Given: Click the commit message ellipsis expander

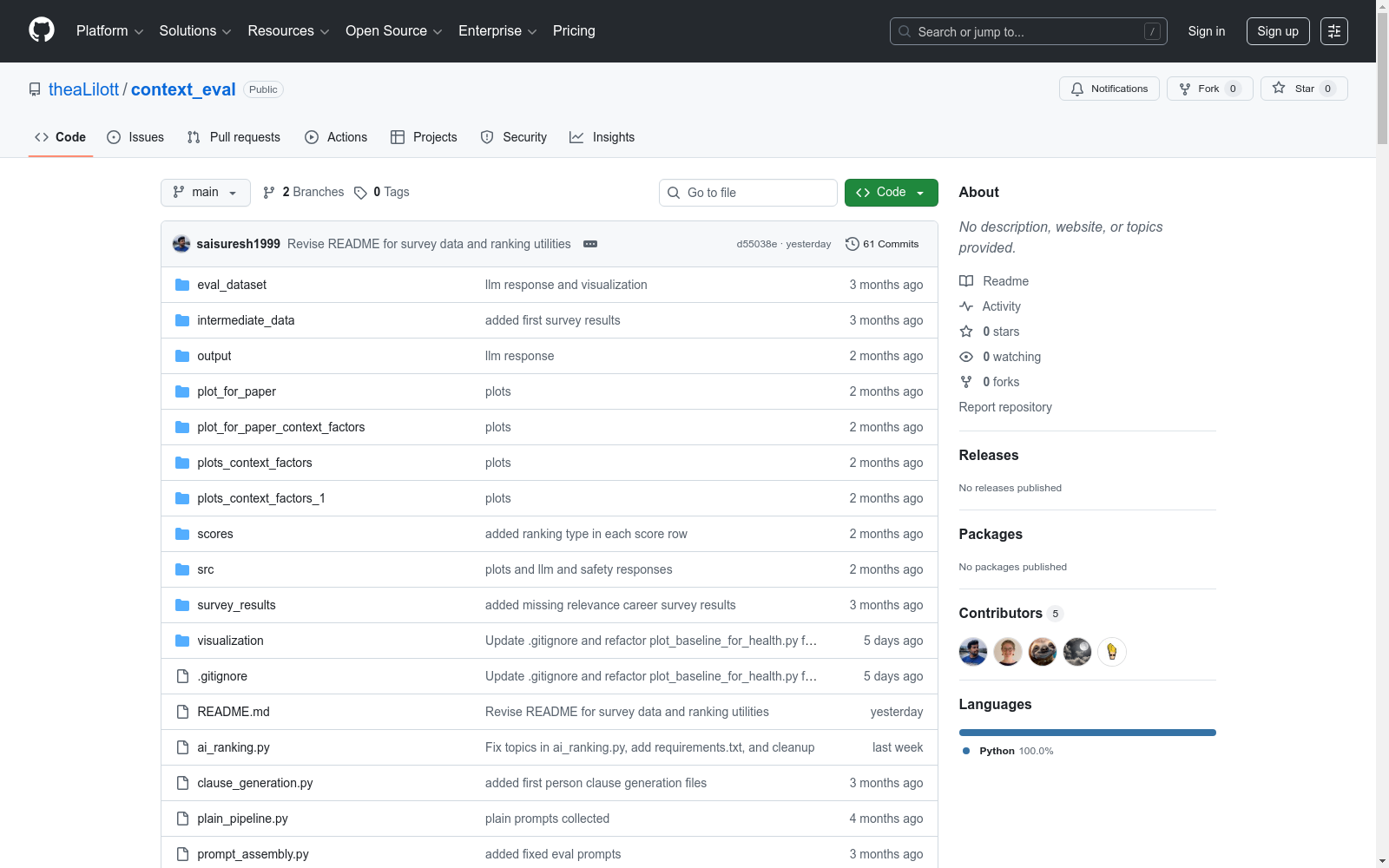Looking at the screenshot, I should (x=590, y=244).
